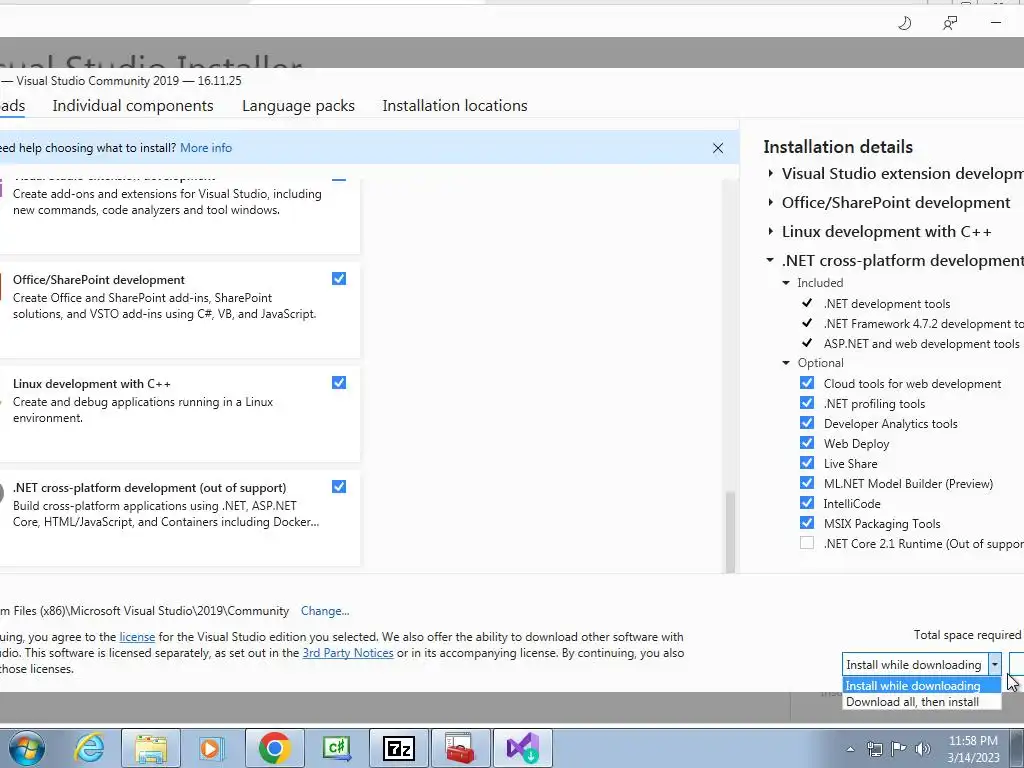Expand Linux development with C++ details
The image size is (1024, 768).
pos(771,231)
